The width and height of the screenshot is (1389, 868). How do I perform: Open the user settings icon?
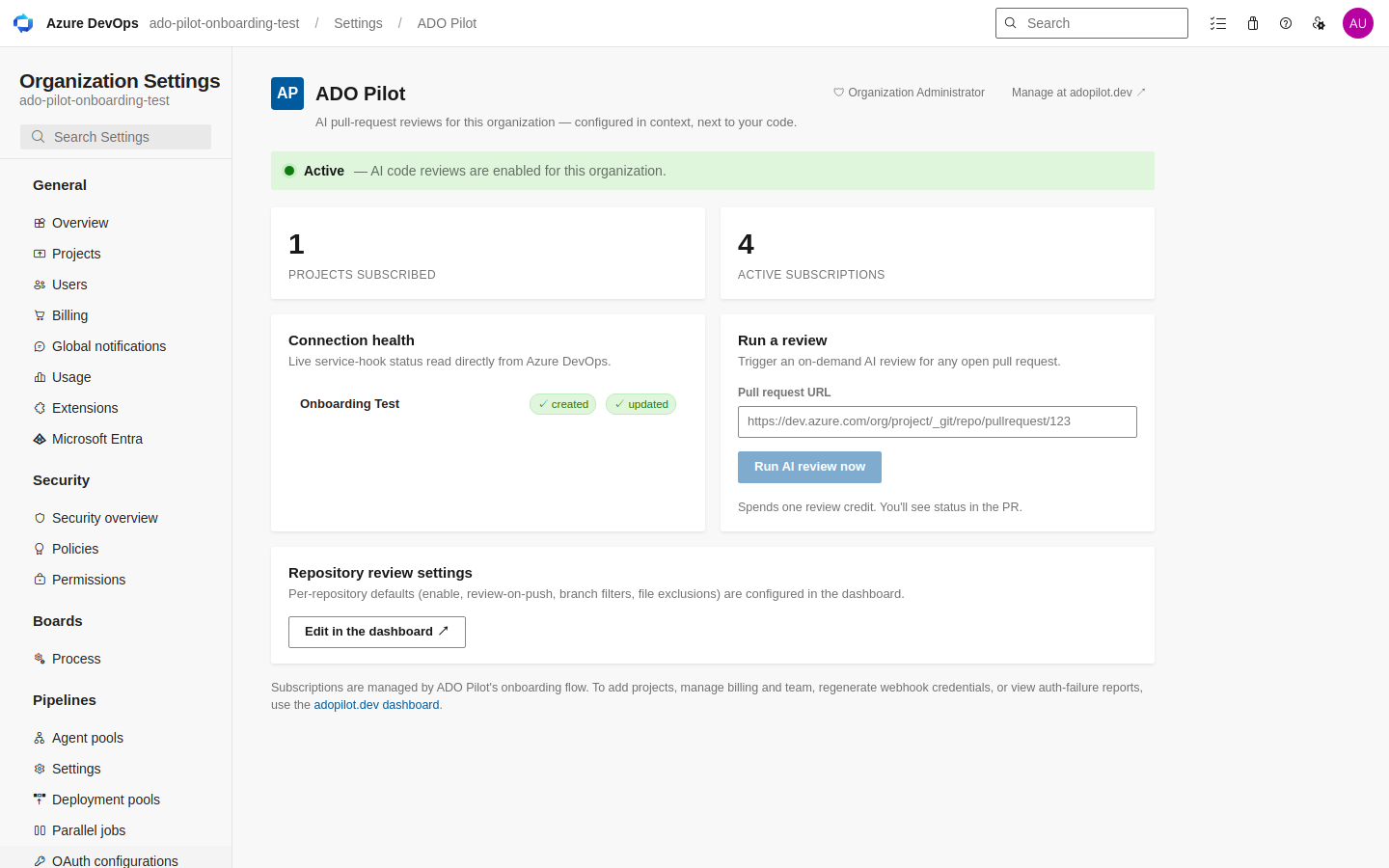1319,23
